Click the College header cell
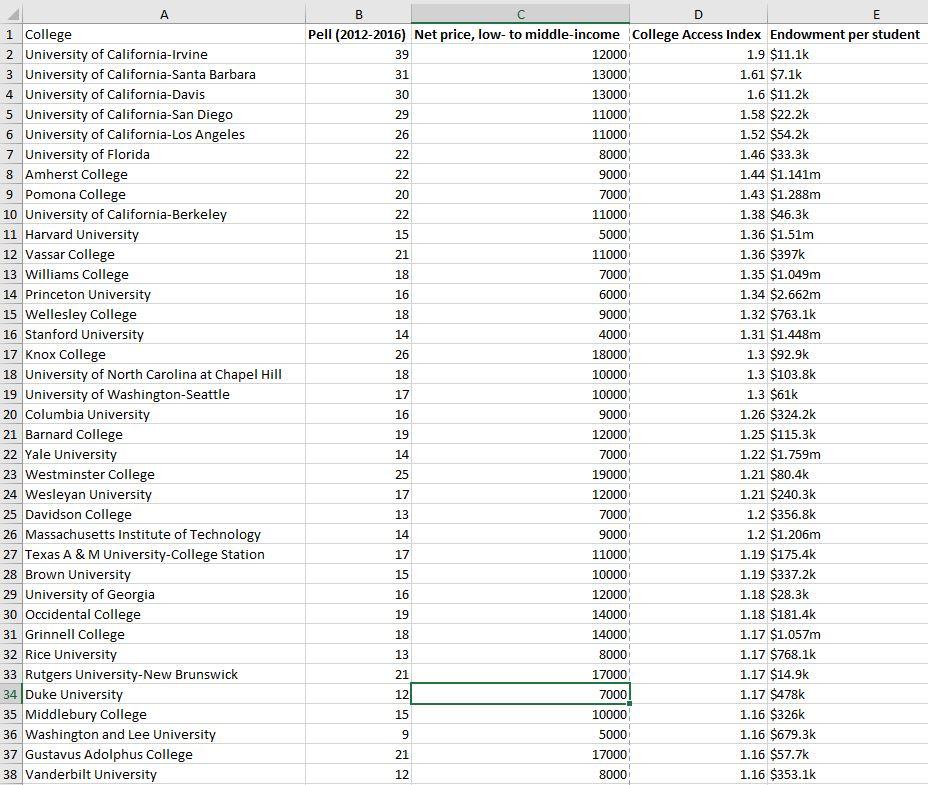928x785 pixels. coord(163,34)
